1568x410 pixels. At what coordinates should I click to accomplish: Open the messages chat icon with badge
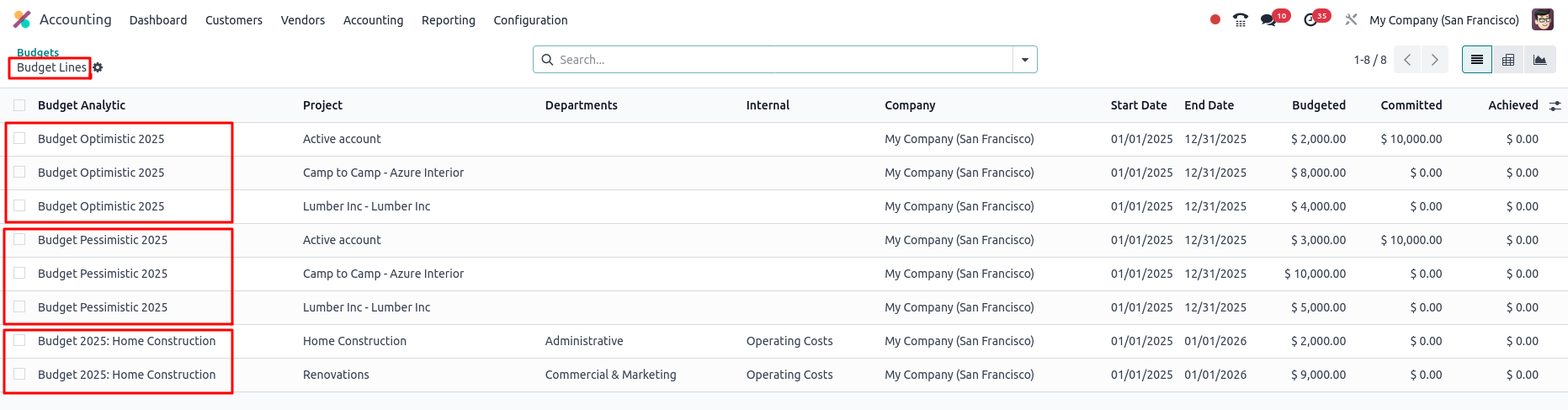pyautogui.click(x=1268, y=20)
